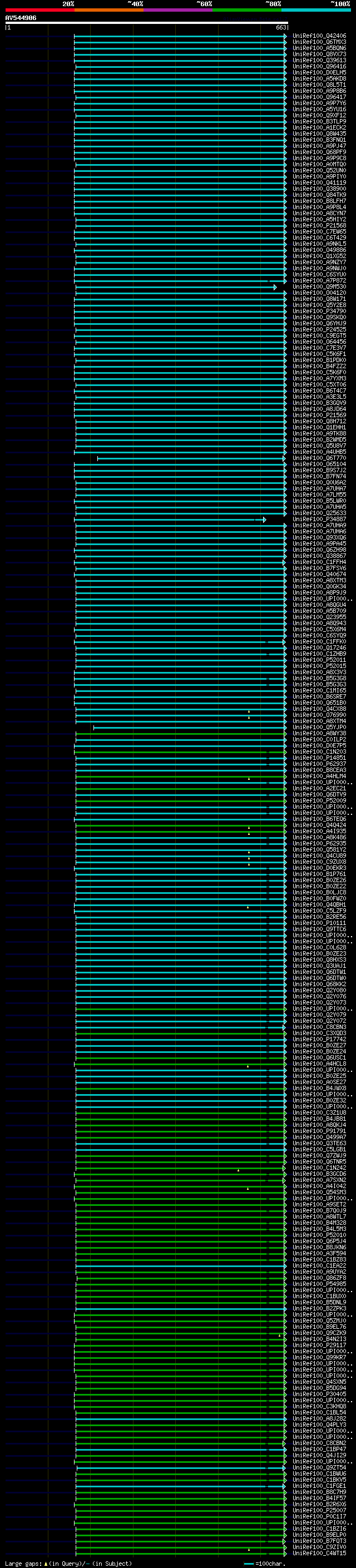
Task: Select label UniRef100_P21568
Action: point(319,225)
